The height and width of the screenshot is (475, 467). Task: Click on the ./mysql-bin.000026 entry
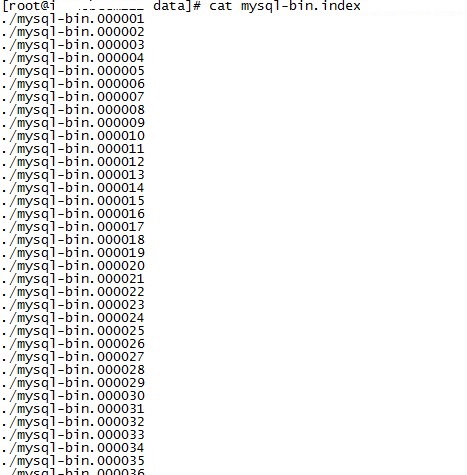73,344
